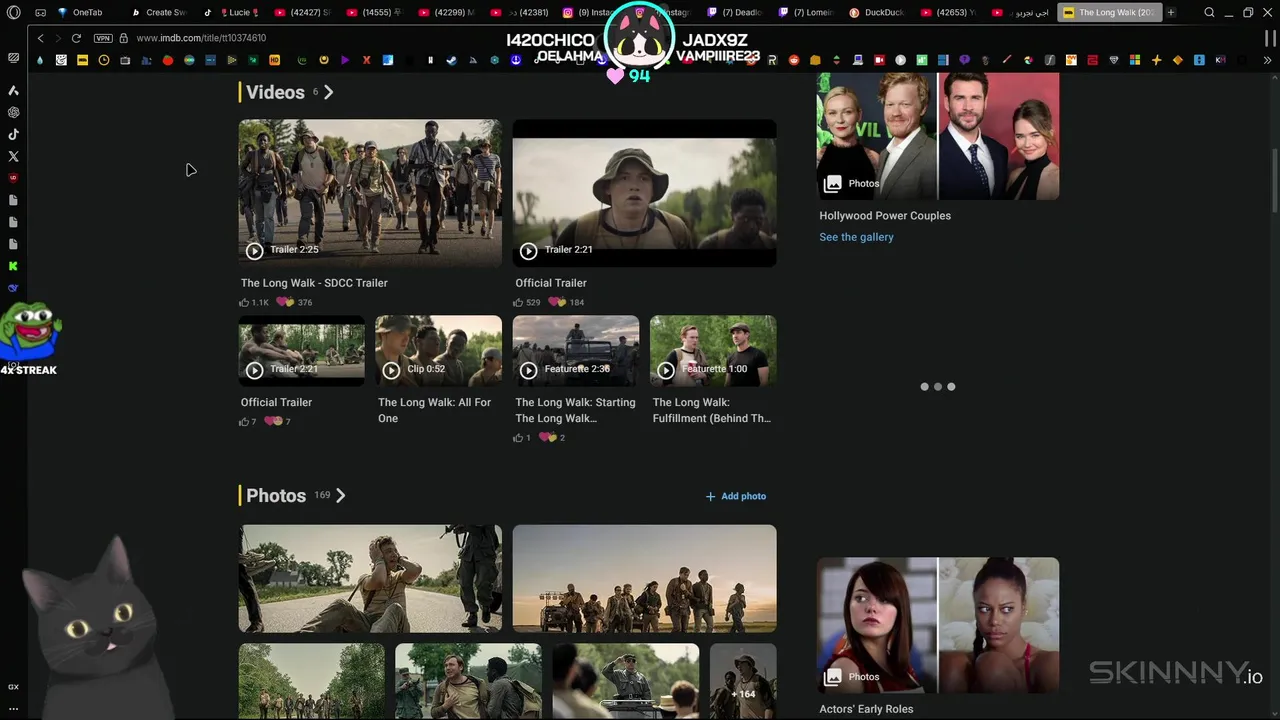Open the HD bookmark icon

[x=274, y=60]
